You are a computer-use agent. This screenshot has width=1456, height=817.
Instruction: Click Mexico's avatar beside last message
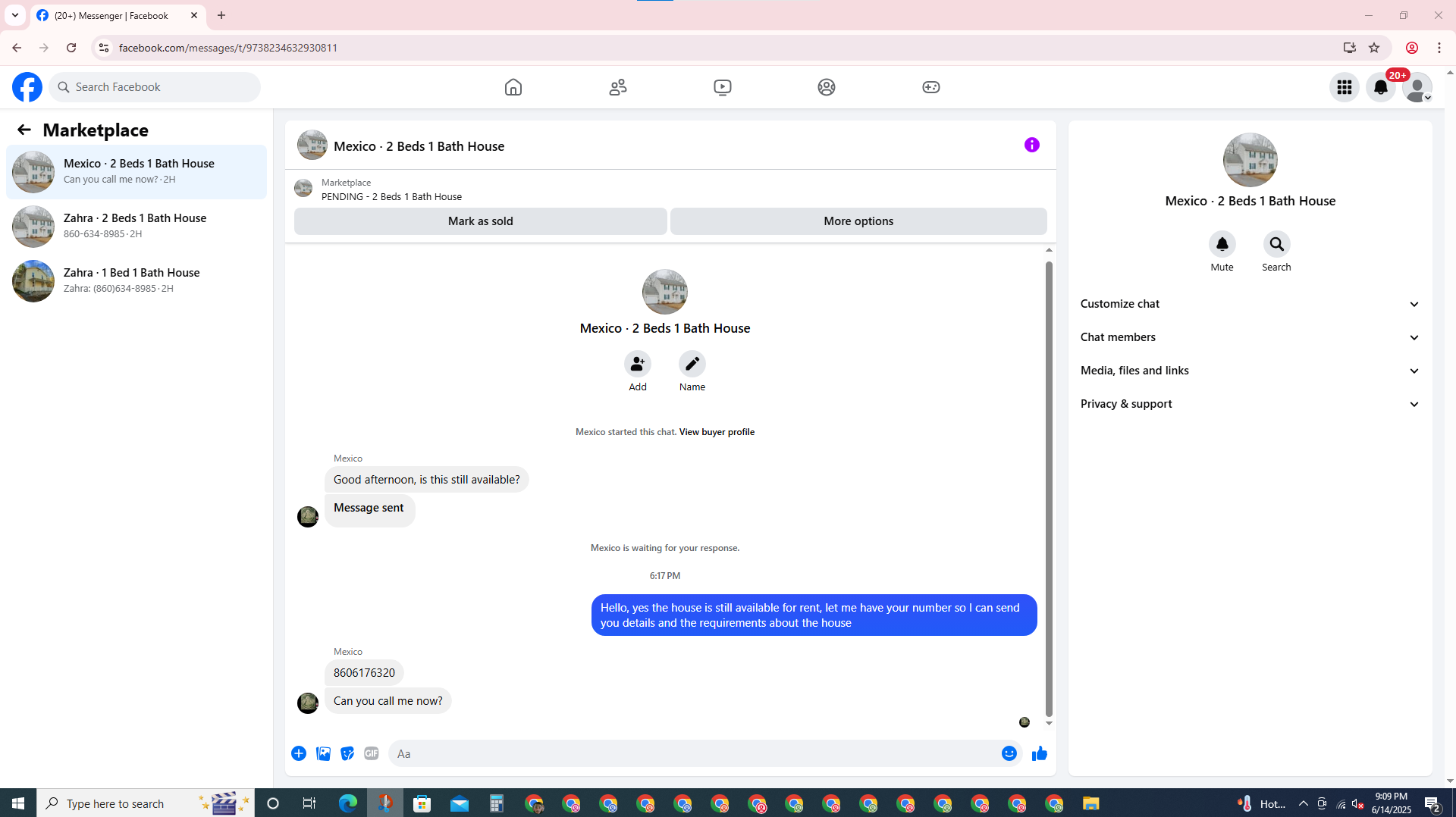point(308,703)
